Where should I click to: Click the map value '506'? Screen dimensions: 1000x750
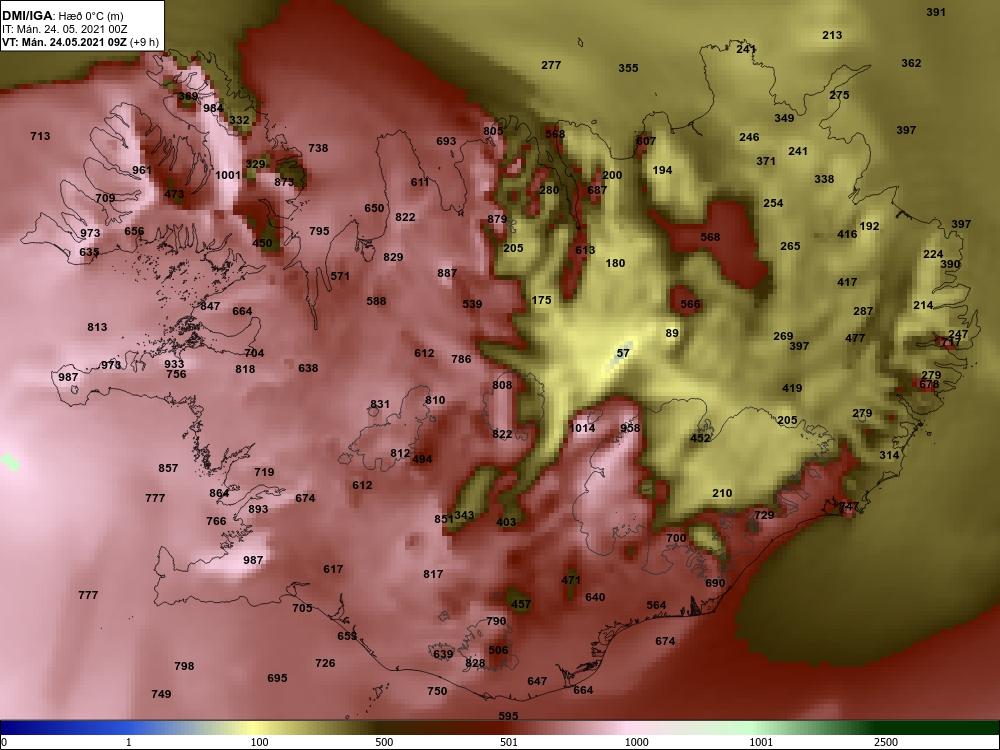click(x=499, y=650)
